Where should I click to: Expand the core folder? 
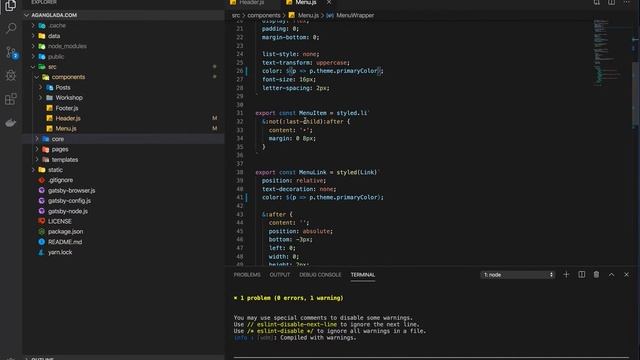37,139
